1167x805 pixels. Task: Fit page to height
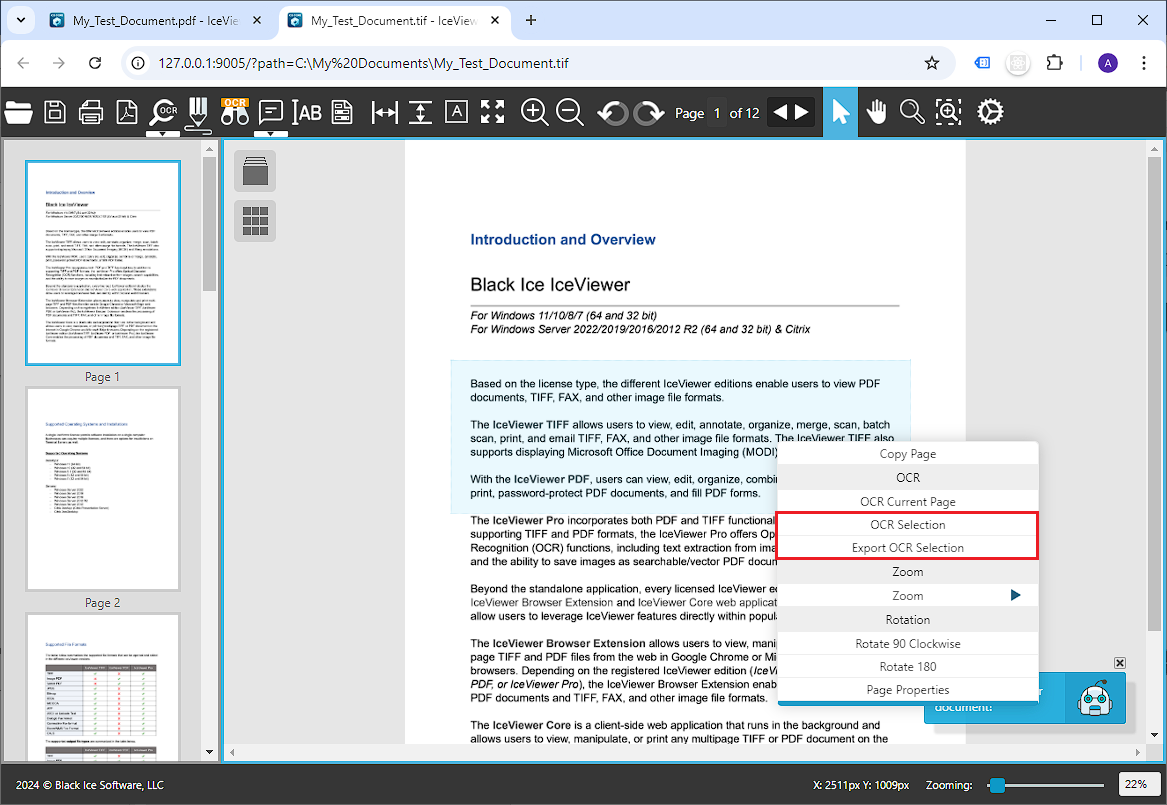pos(421,112)
